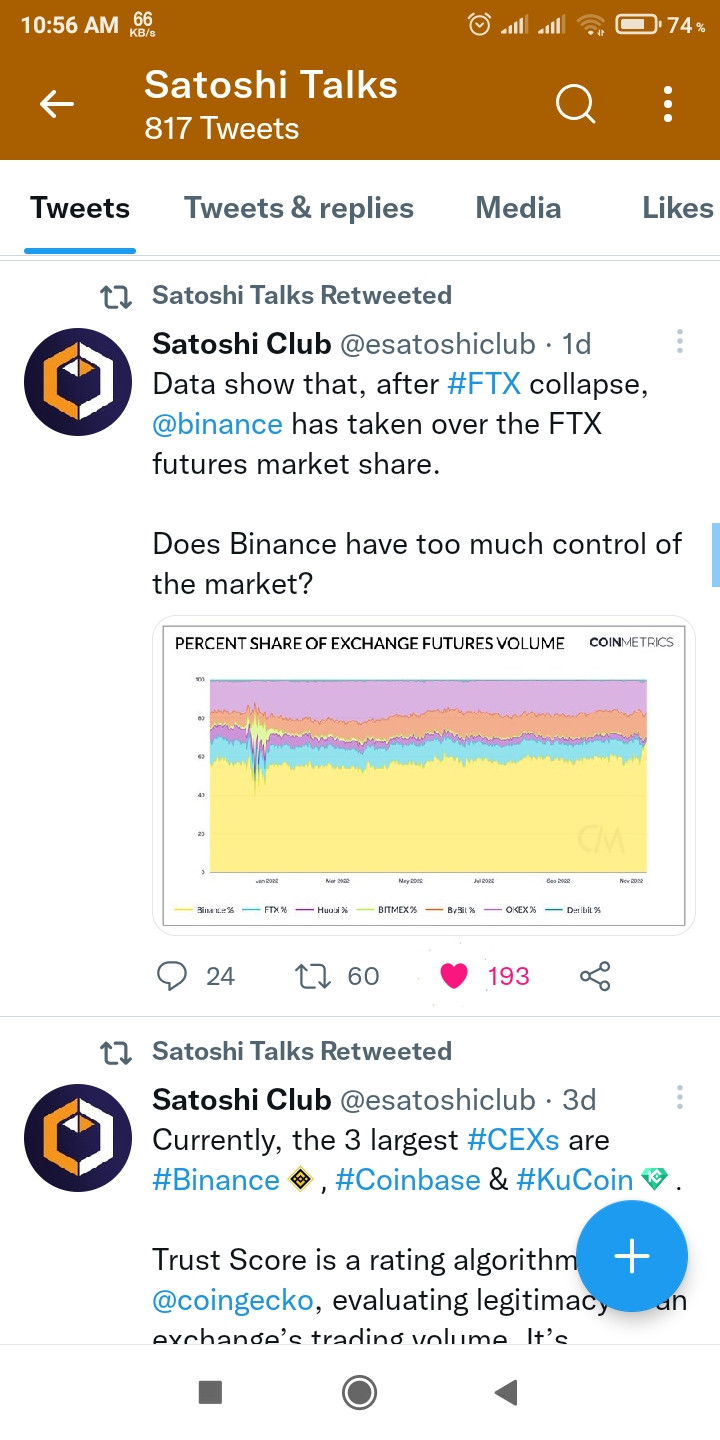Open the #KuCoin hashtag link
This screenshot has width=720, height=1440.
(575, 1180)
